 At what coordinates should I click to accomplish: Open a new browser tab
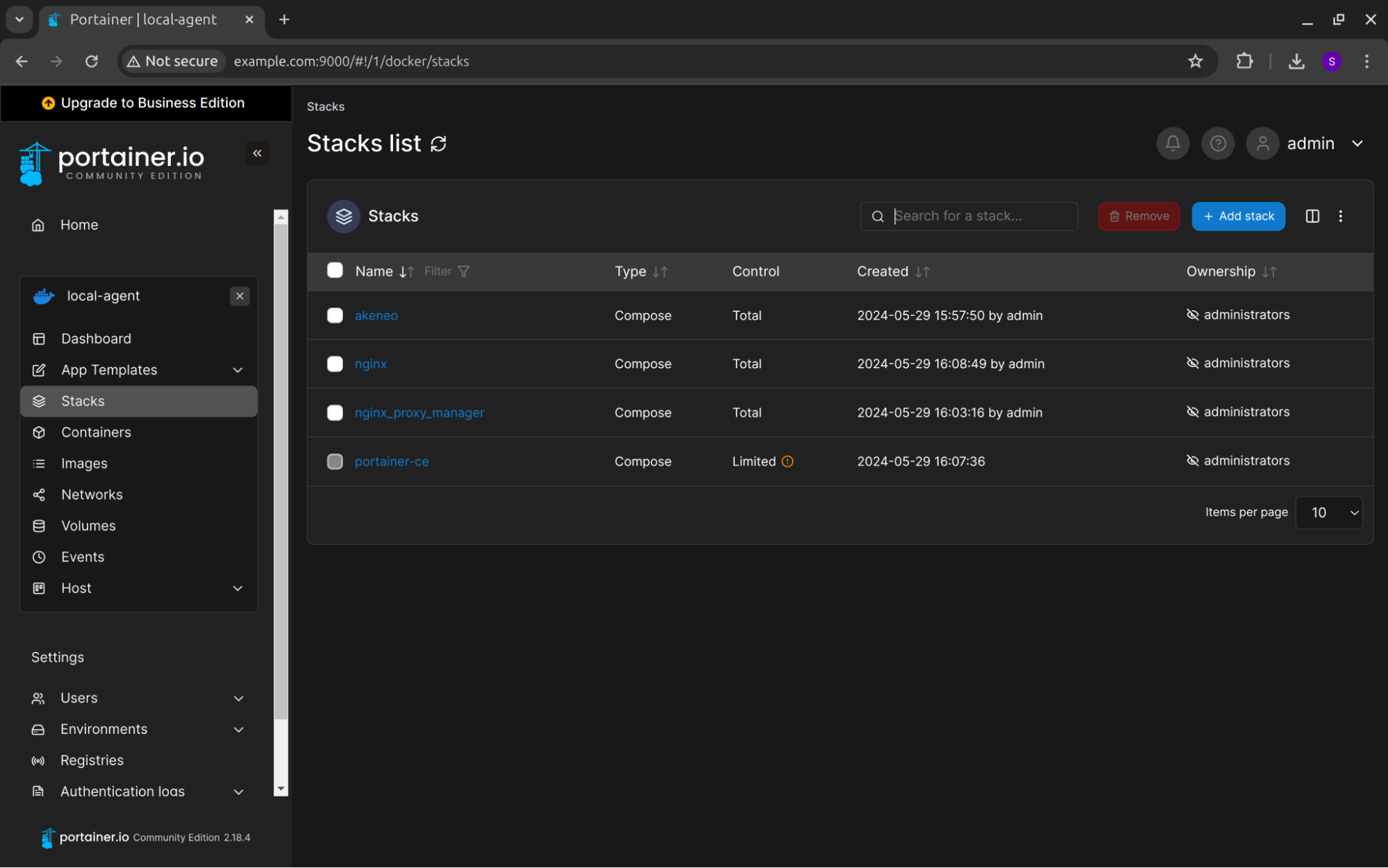[284, 19]
